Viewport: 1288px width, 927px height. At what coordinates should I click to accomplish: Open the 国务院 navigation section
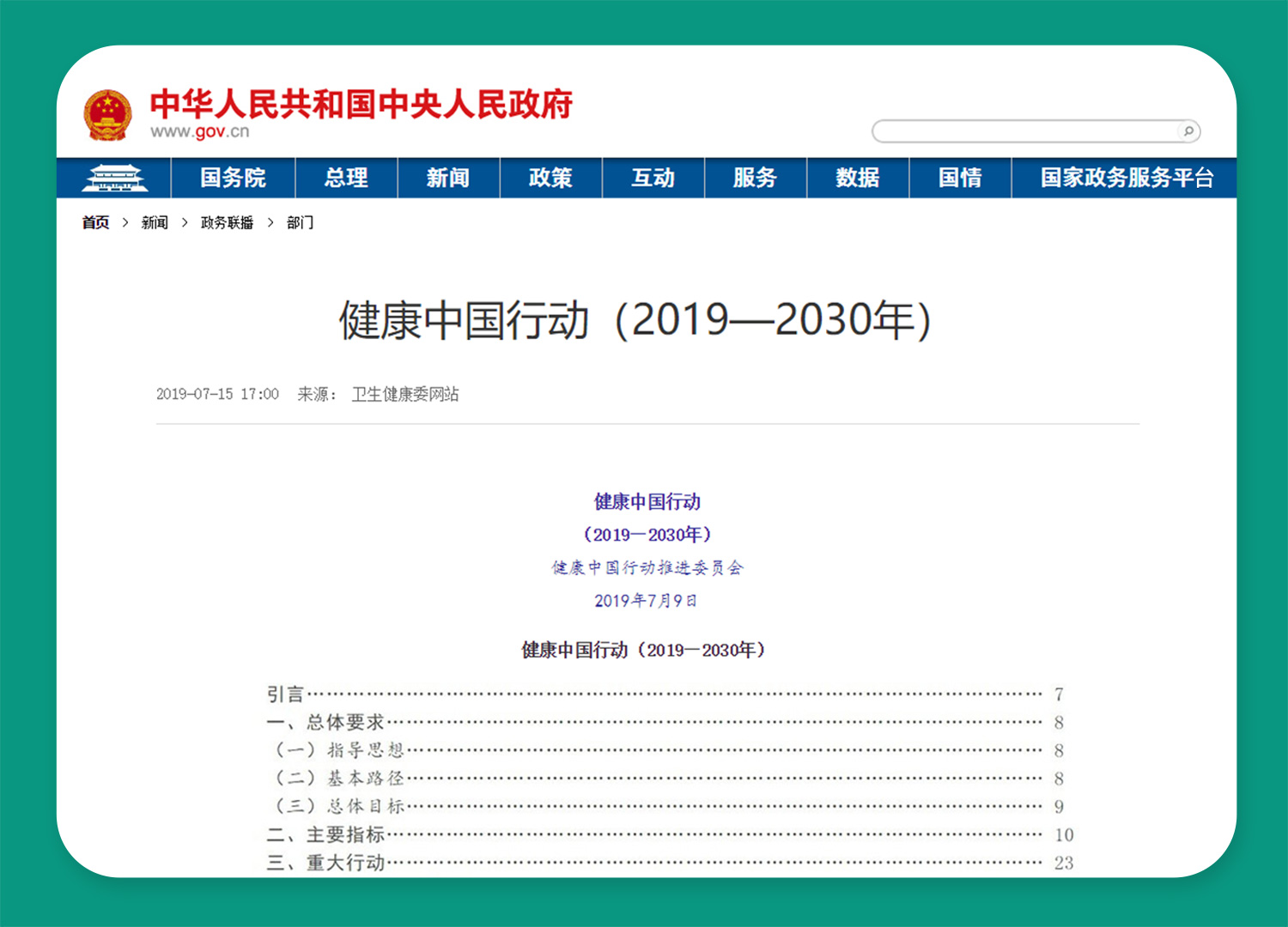click(x=234, y=178)
